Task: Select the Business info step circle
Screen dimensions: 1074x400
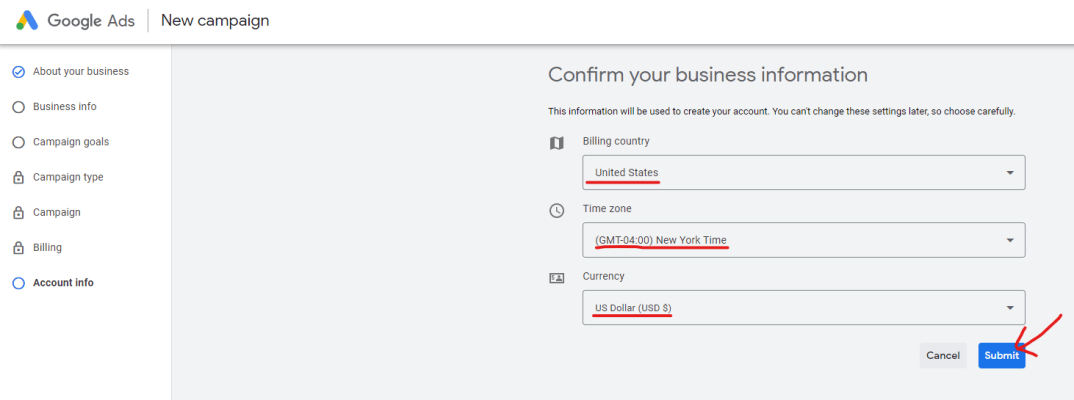Action: [x=19, y=107]
